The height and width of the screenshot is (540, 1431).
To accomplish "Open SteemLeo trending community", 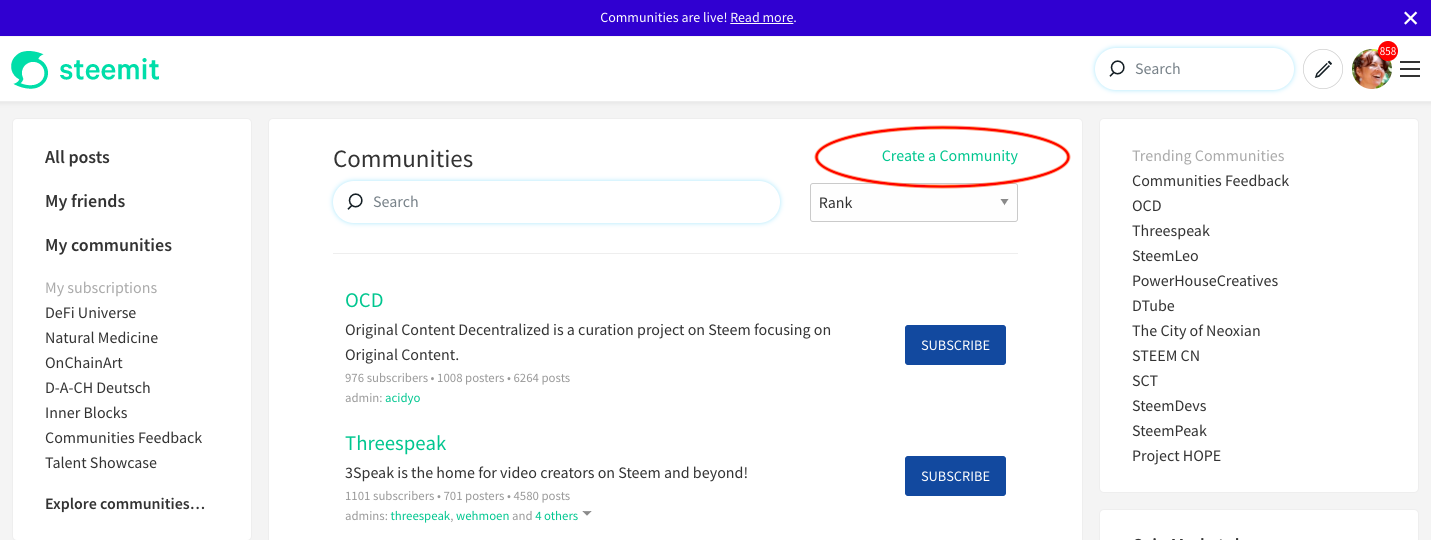I will coord(1165,256).
